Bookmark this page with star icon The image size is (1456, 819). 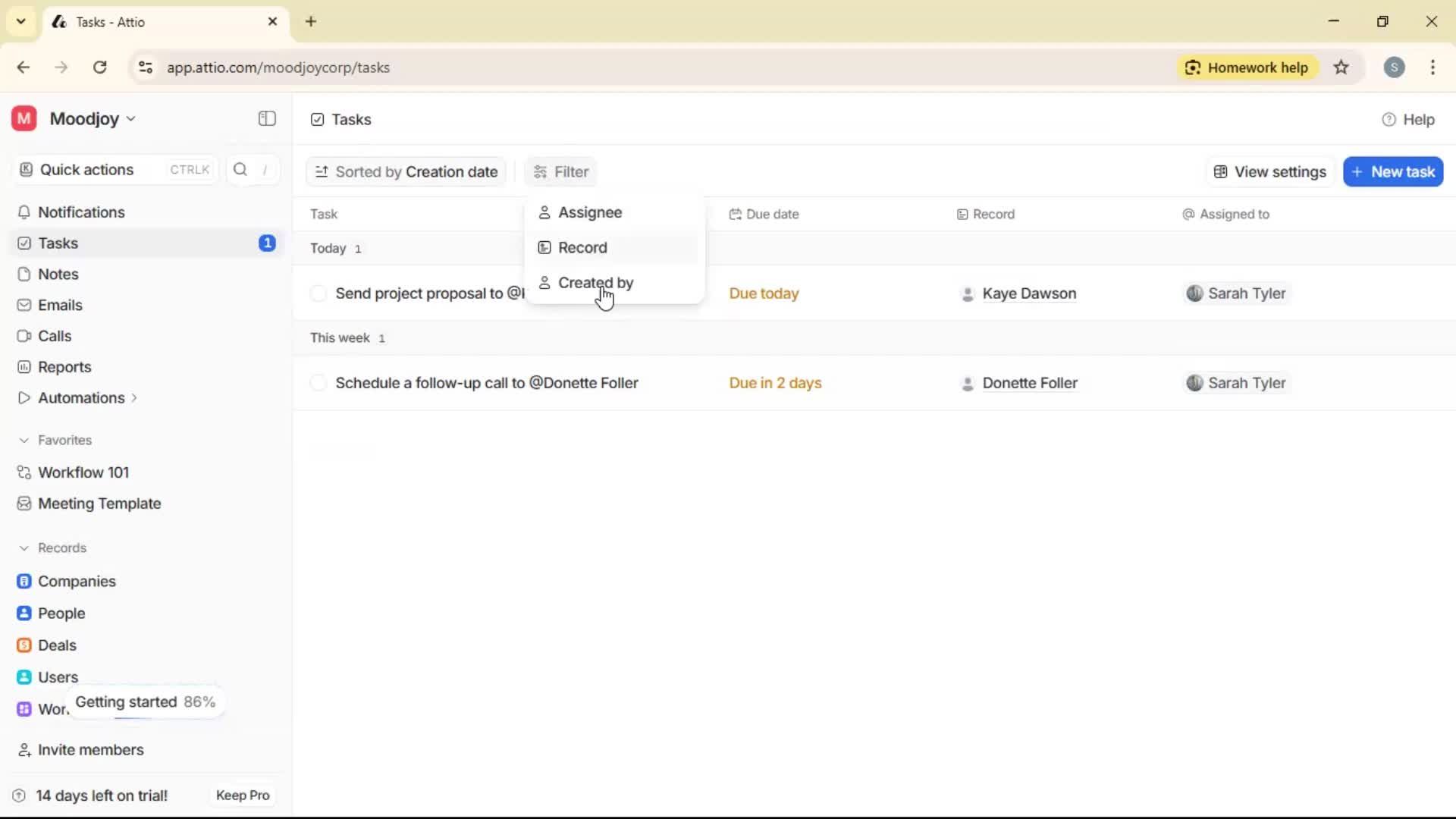(x=1341, y=67)
